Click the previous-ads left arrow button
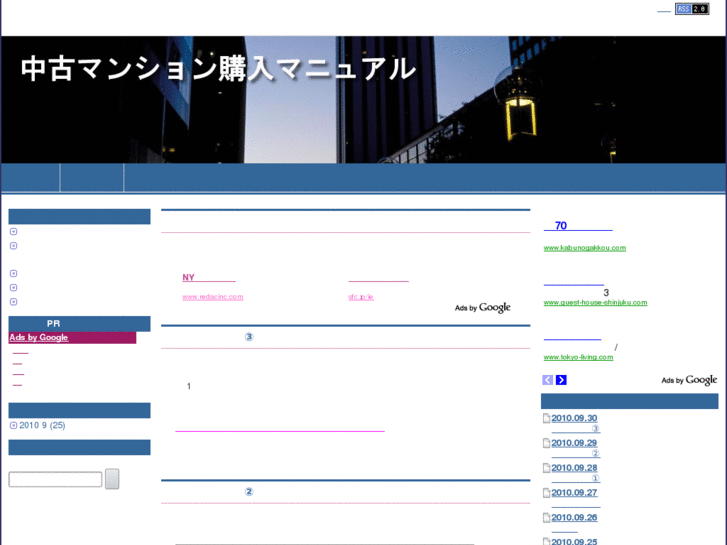727x545 pixels. point(548,380)
